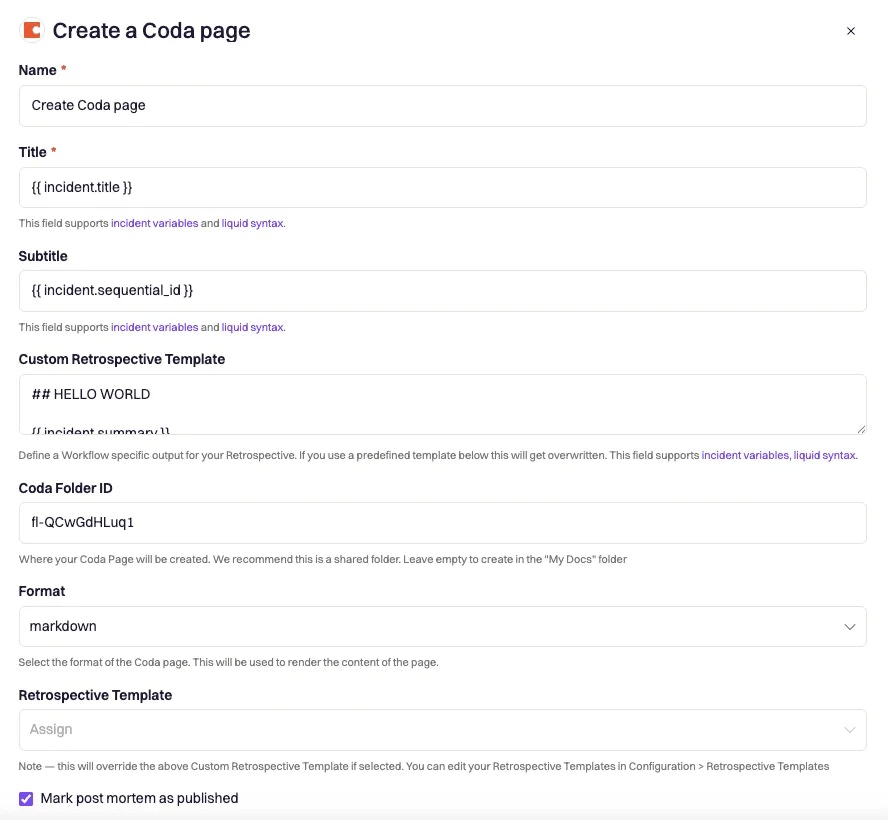This screenshot has height=820, width=888.
Task: Click the Subtitle label
Action: pos(43,256)
